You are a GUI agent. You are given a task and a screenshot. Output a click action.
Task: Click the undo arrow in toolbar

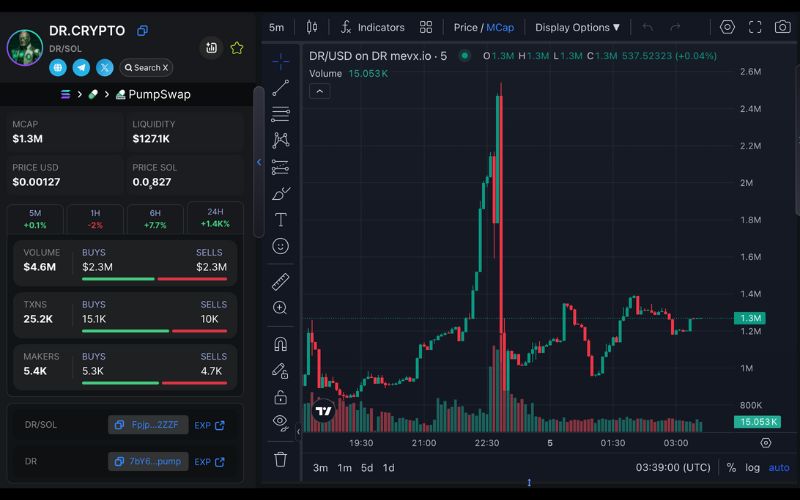pos(647,27)
